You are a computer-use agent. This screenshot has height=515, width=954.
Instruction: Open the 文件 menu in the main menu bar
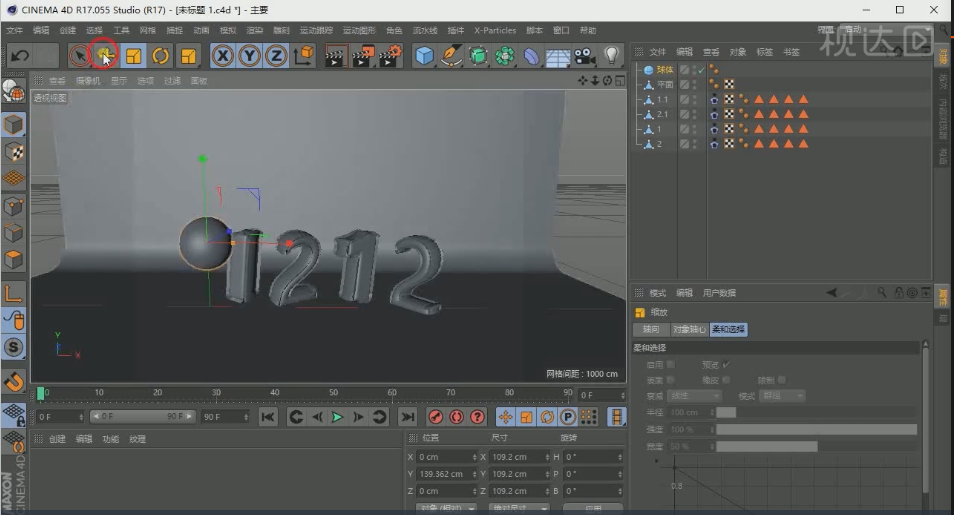click(x=15, y=30)
